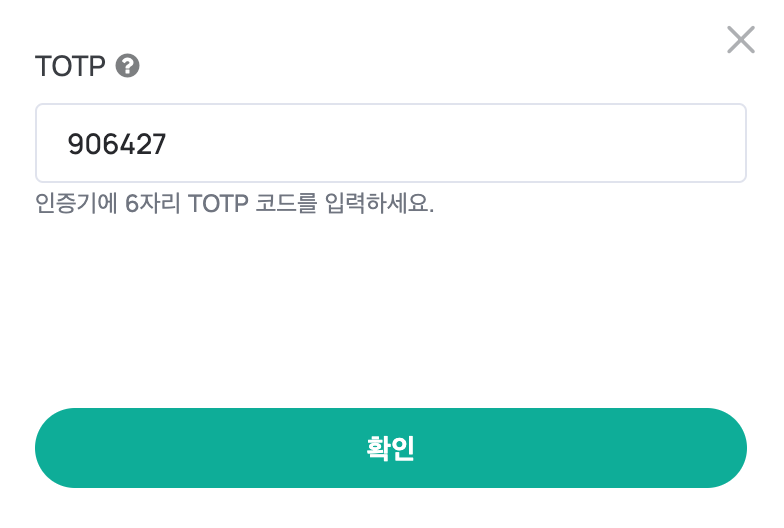Submit the entered code with the green button
Image resolution: width=784 pixels, height=528 pixels.
390,448
